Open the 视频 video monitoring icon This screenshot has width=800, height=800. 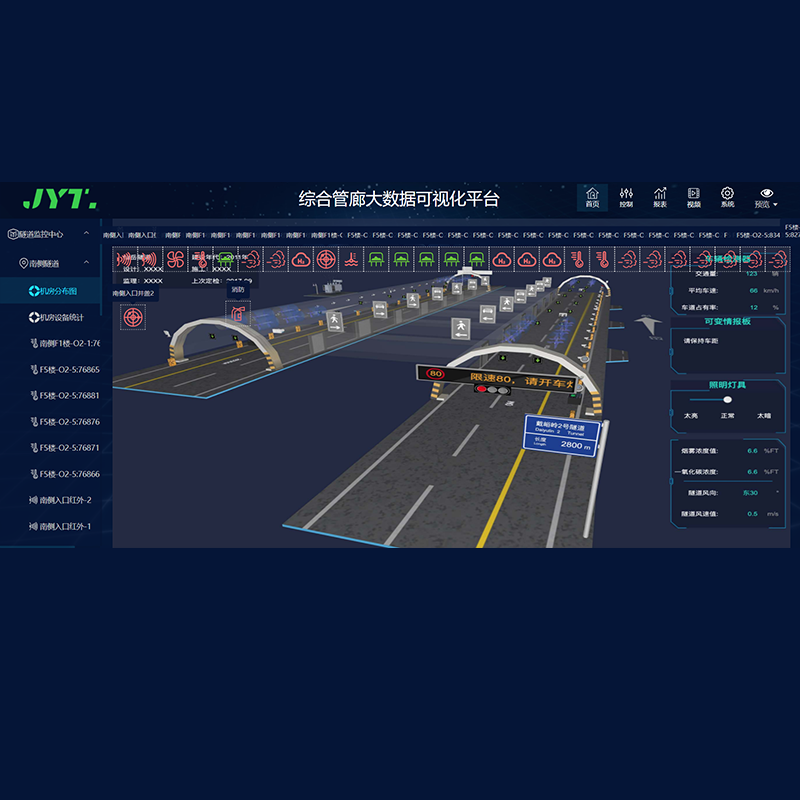[694, 192]
